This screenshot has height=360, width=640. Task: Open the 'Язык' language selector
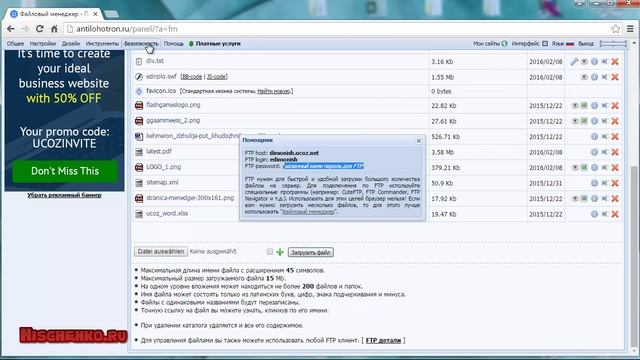click(x=562, y=43)
